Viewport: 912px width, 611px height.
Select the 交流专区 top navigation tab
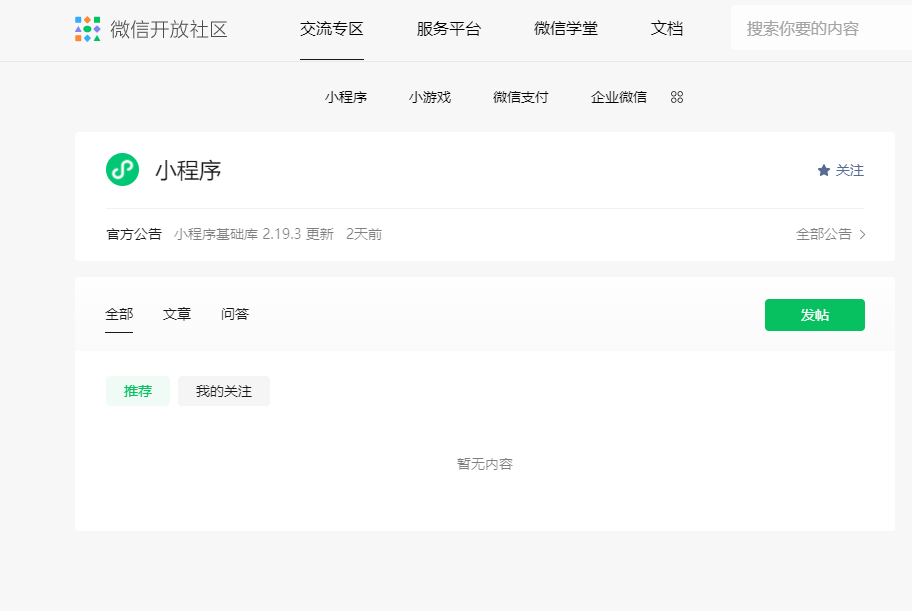(332, 29)
